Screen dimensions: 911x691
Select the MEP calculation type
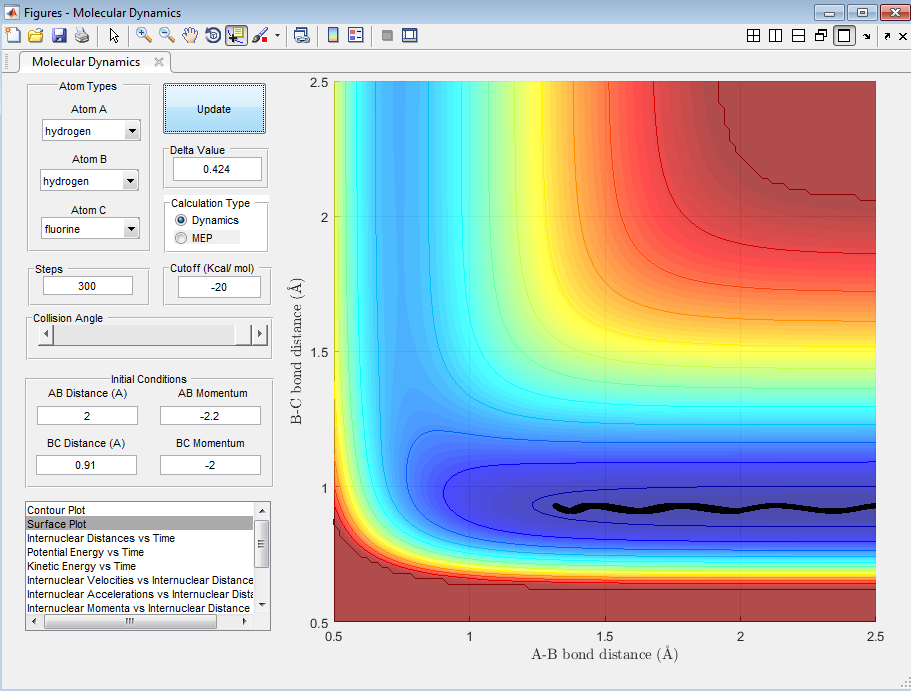click(181, 238)
